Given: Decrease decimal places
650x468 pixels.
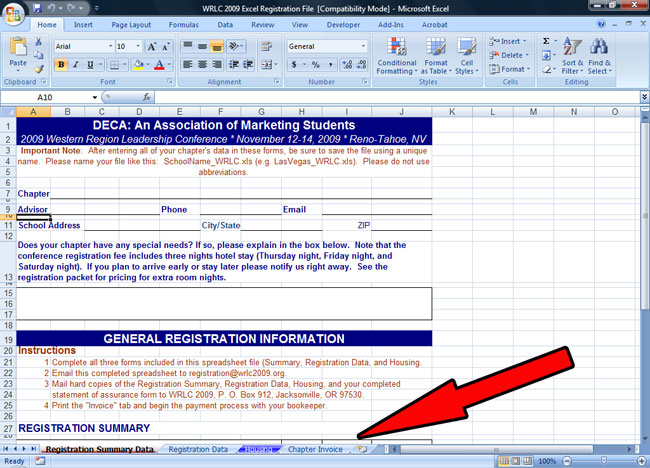Looking at the screenshot, I should [361, 65].
